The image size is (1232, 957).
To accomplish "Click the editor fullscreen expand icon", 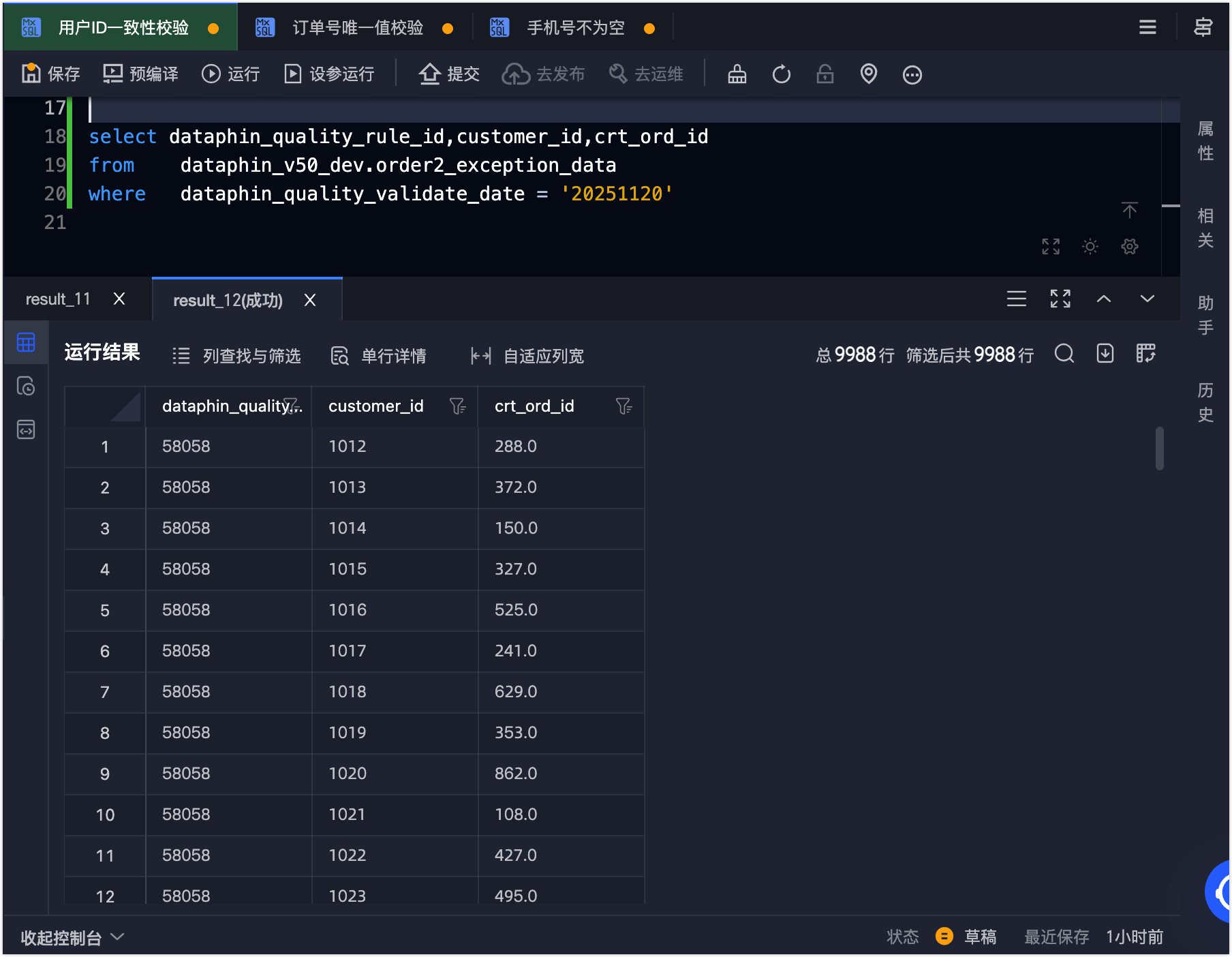I will click(x=1051, y=246).
